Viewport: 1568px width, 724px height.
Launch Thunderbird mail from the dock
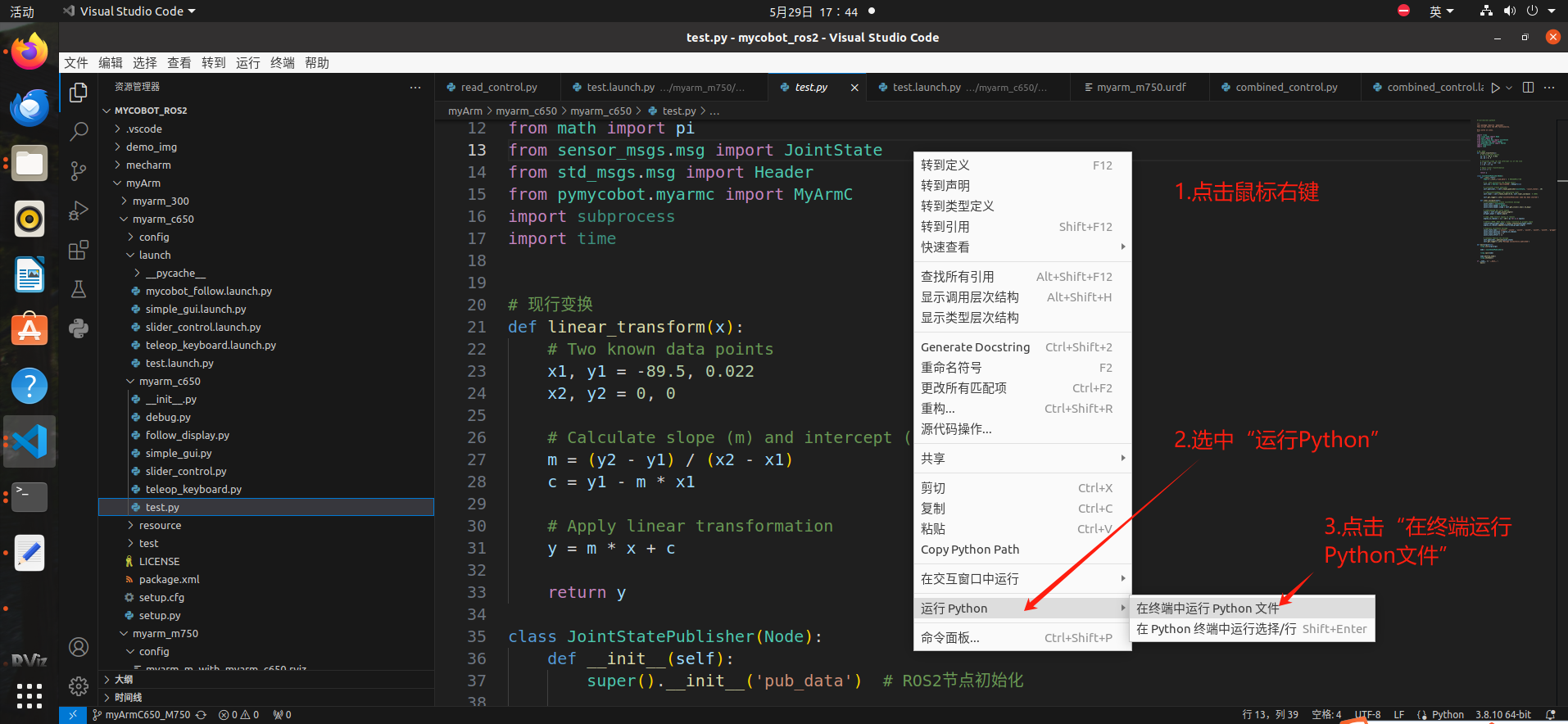click(x=29, y=108)
